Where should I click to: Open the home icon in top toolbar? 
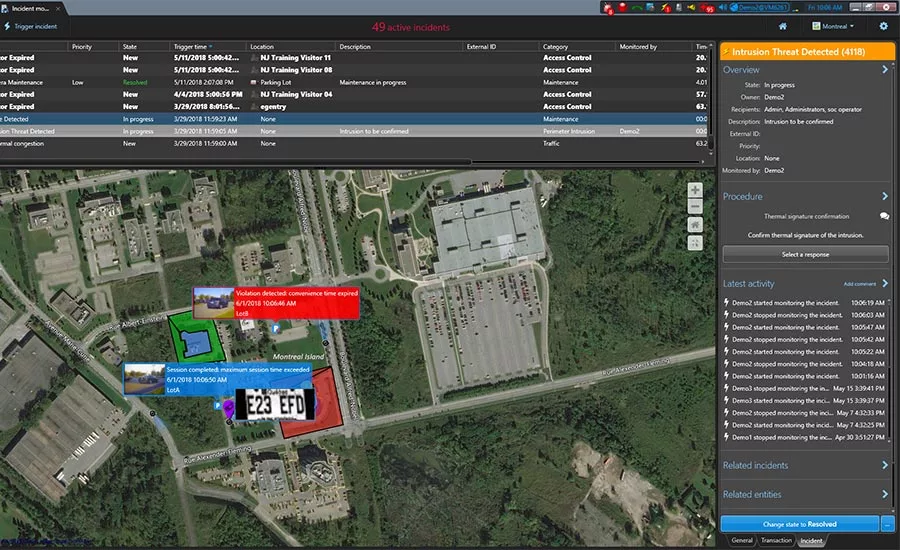[783, 26]
